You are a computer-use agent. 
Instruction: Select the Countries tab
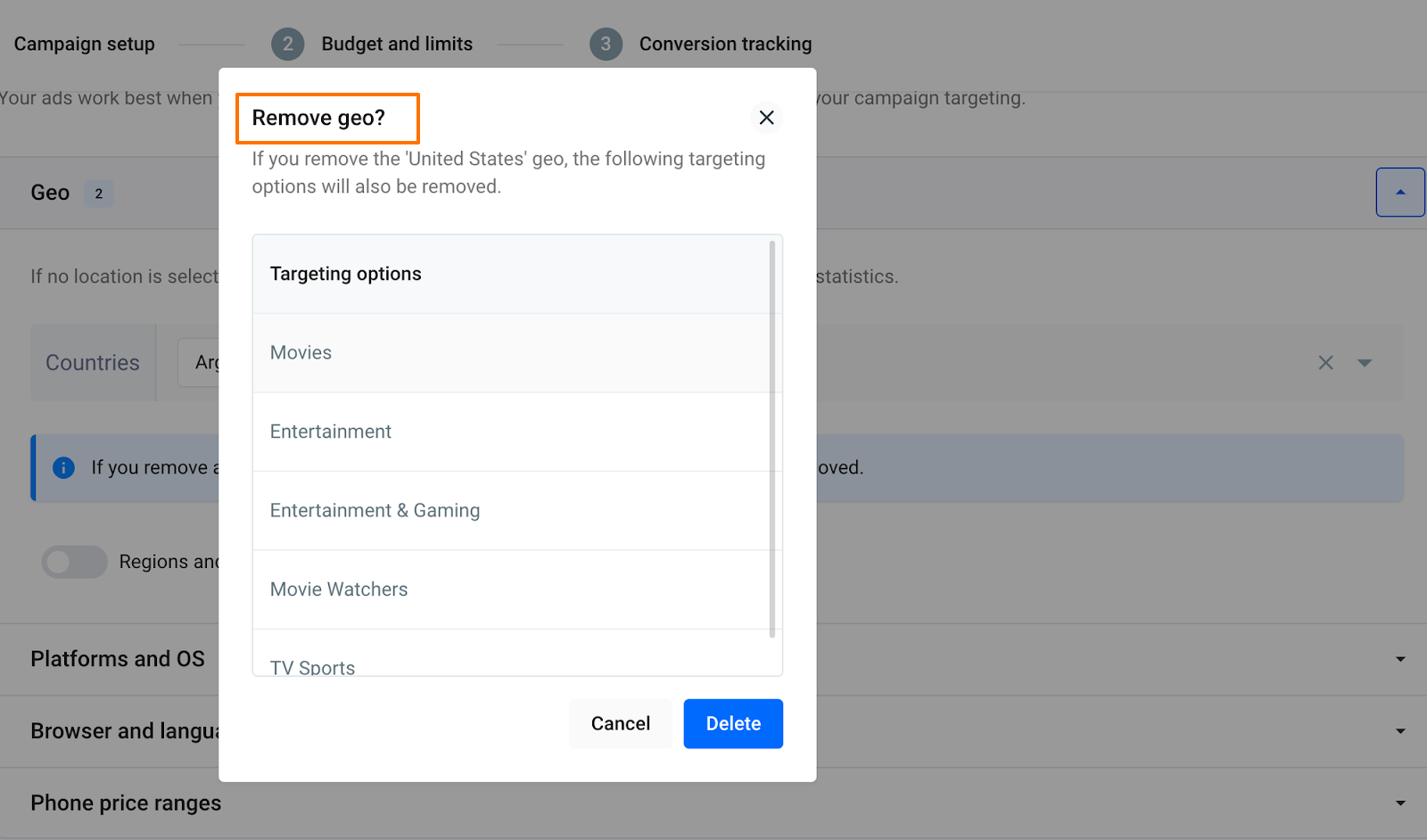pyautogui.click(x=93, y=362)
